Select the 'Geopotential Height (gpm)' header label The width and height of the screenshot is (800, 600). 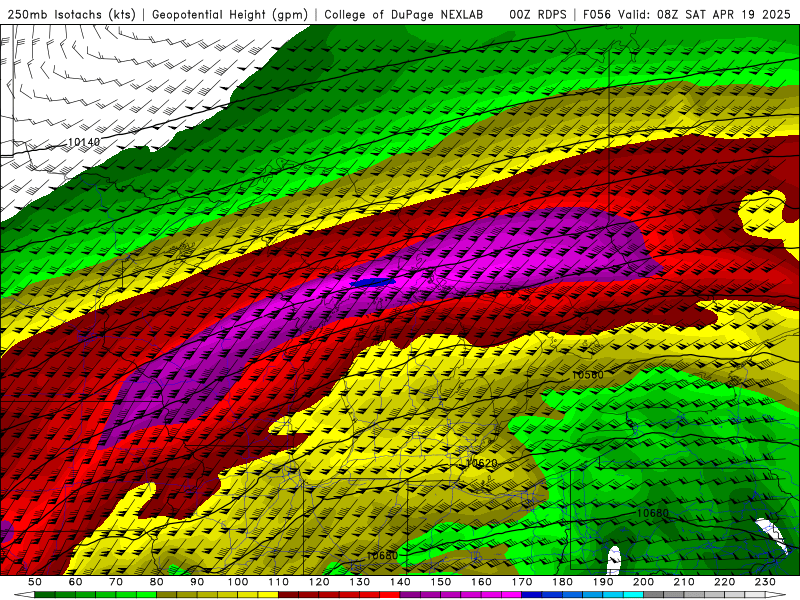click(x=230, y=14)
